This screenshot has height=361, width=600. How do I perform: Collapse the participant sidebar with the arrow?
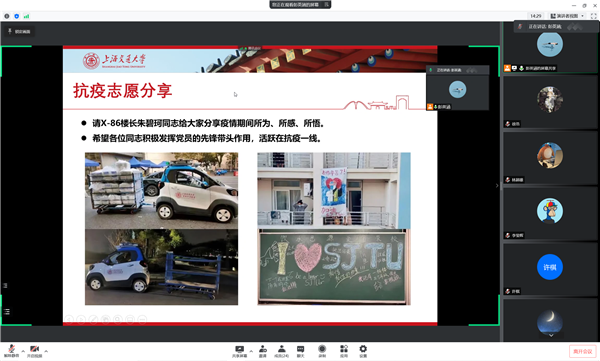pyautogui.click(x=497, y=186)
